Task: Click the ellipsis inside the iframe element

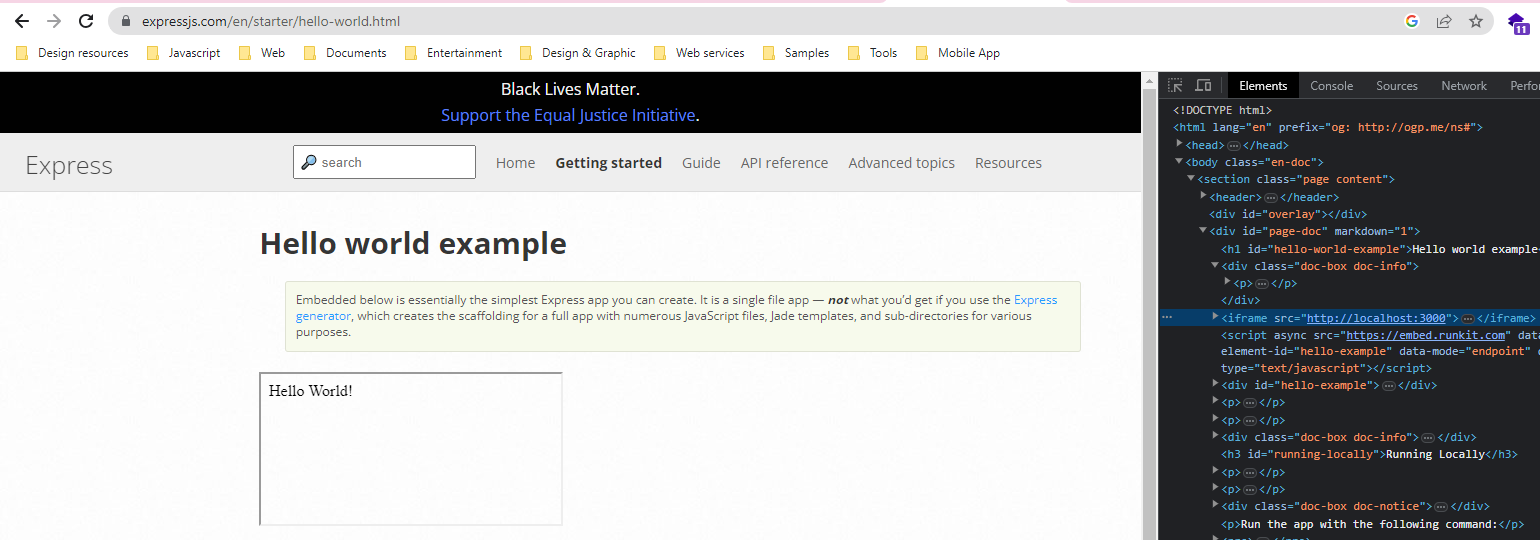Action: coord(1468,318)
